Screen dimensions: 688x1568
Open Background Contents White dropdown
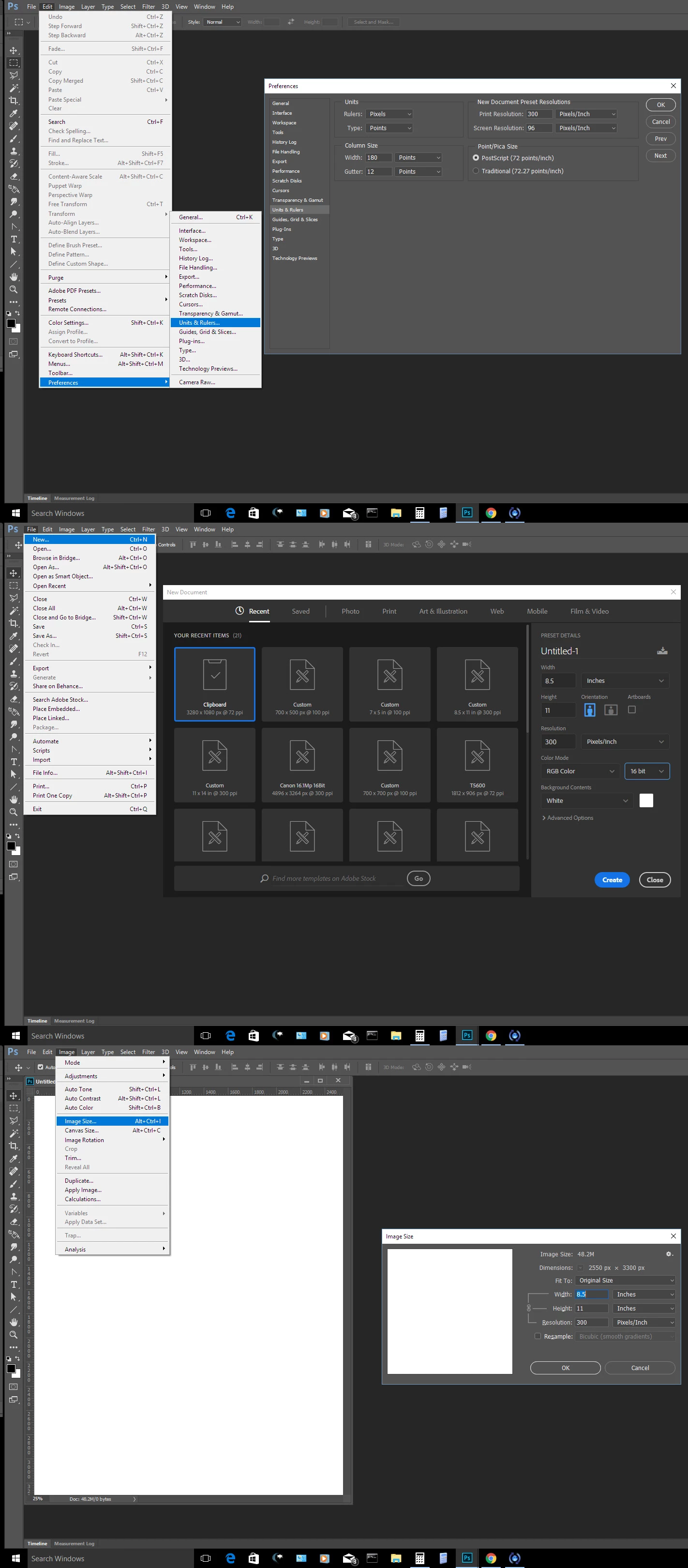(x=587, y=800)
